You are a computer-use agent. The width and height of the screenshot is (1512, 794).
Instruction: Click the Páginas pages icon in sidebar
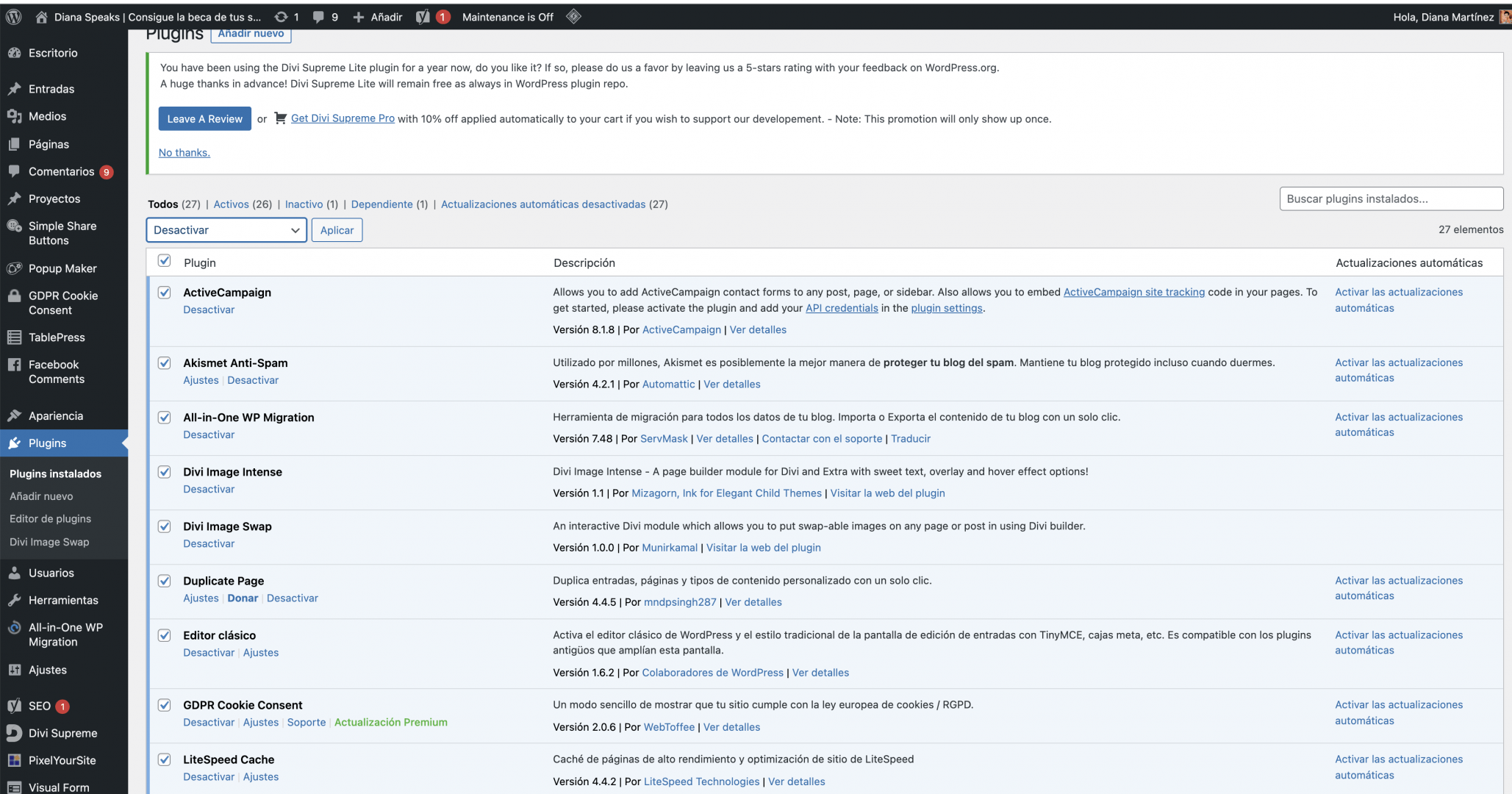14,144
